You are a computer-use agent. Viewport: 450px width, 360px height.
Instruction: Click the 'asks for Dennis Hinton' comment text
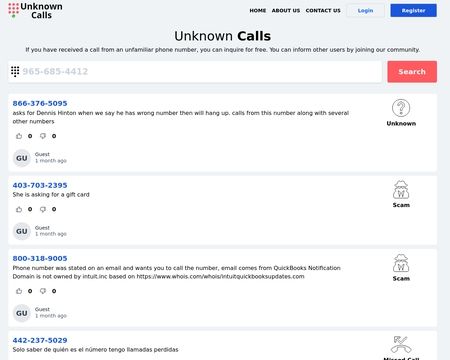pos(181,117)
